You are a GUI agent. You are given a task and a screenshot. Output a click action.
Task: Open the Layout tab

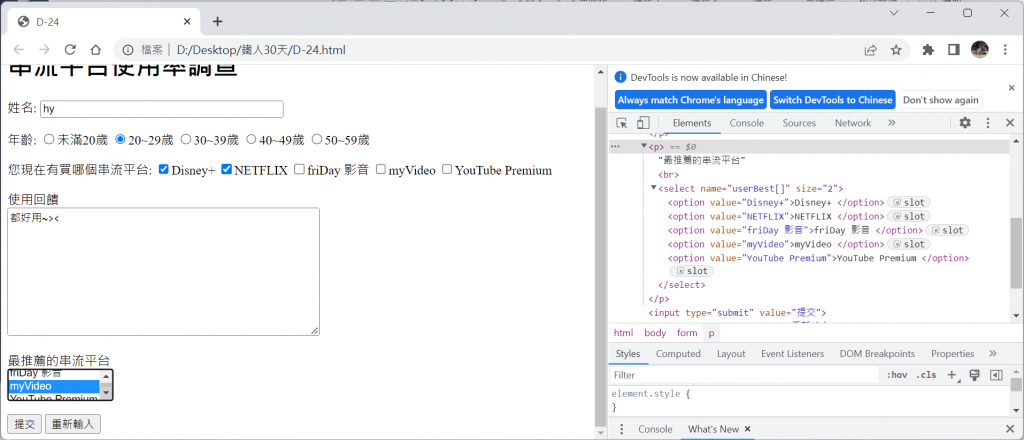pyautogui.click(x=731, y=353)
